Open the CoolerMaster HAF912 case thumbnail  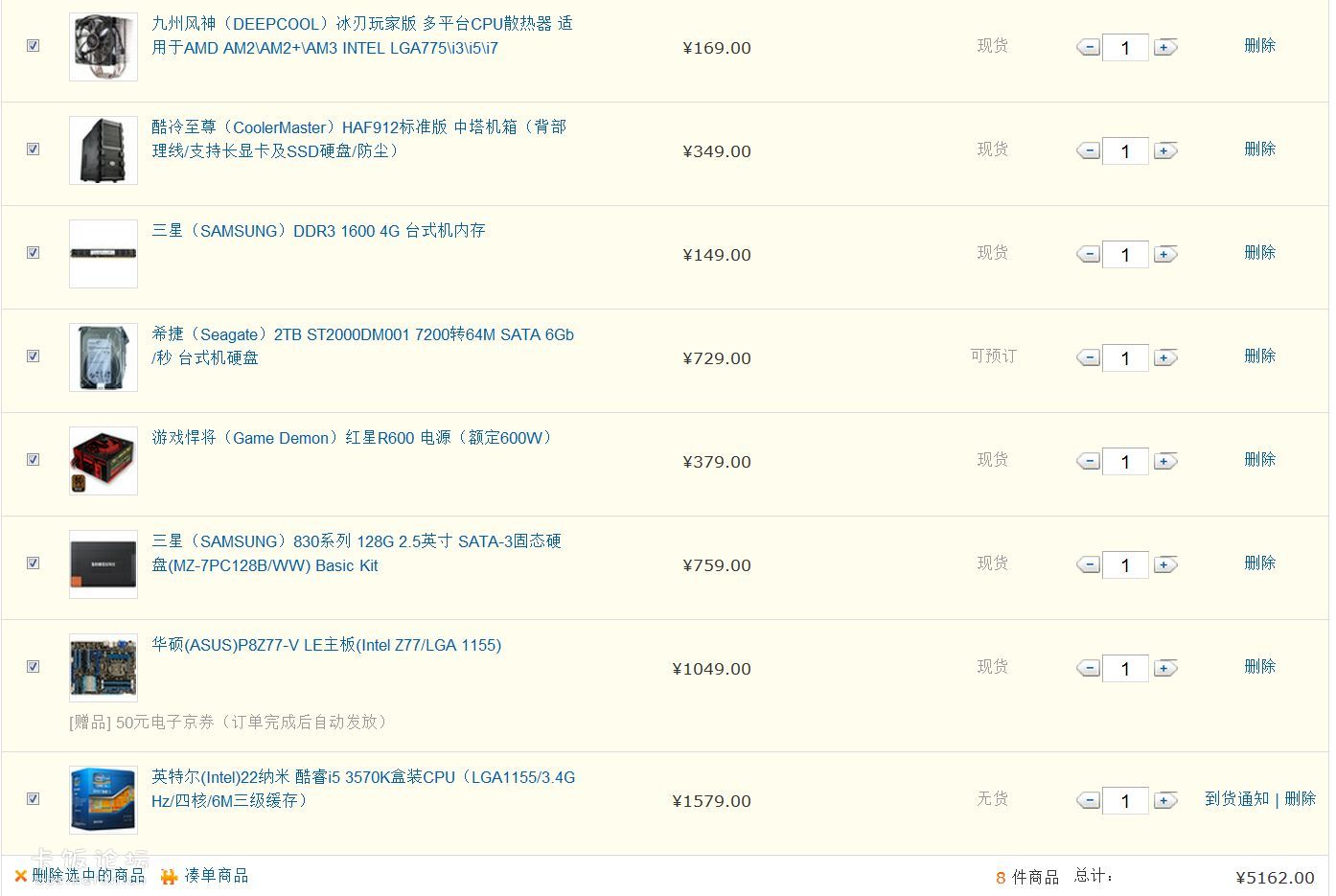pos(104,149)
